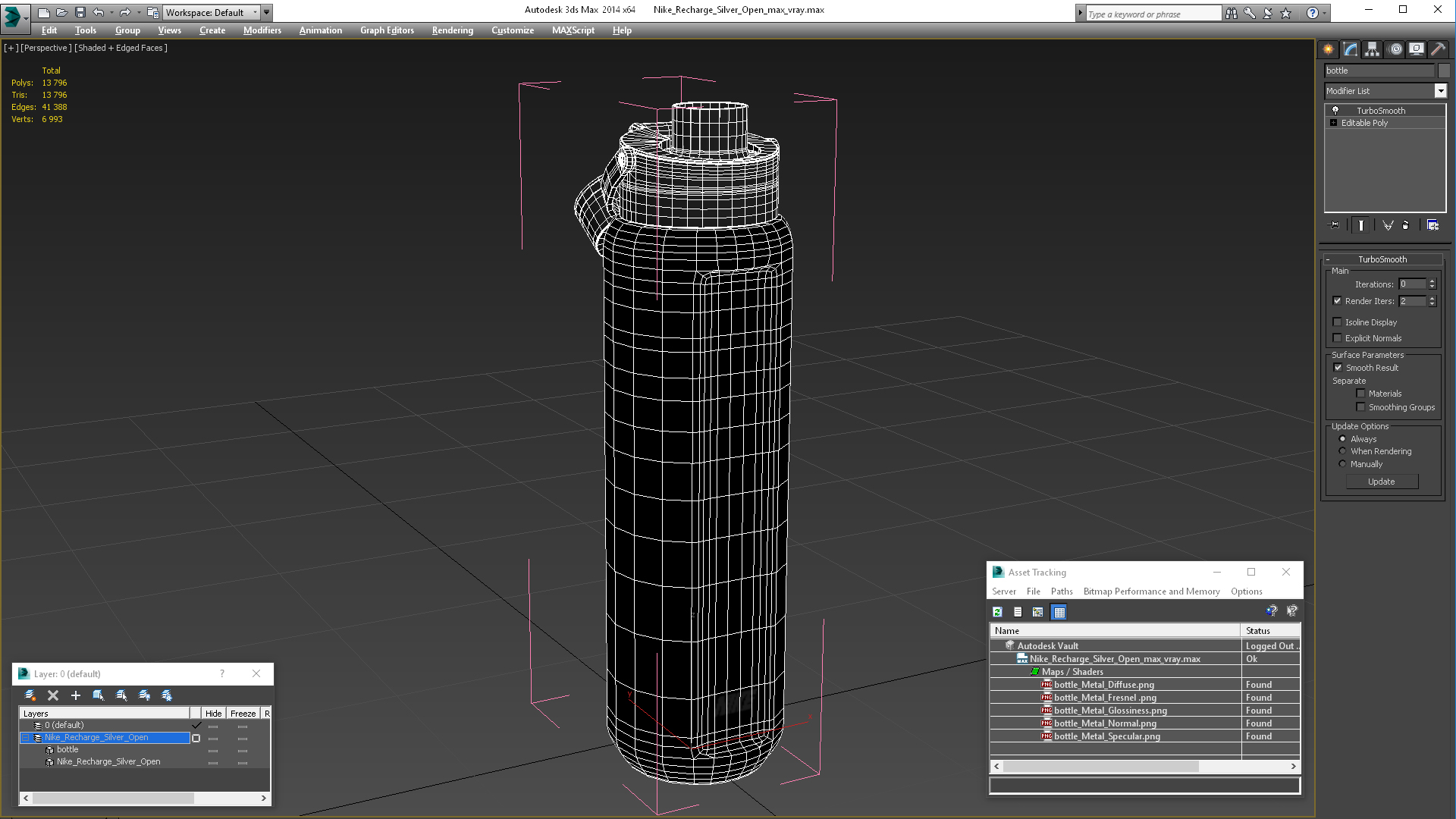This screenshot has height=819, width=1456.
Task: Open the Utilities hammer panel tab
Action: tap(1438, 49)
